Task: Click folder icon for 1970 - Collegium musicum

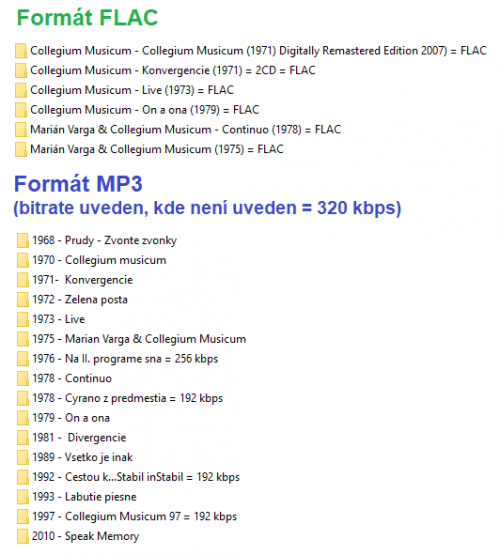Action: 23,260
